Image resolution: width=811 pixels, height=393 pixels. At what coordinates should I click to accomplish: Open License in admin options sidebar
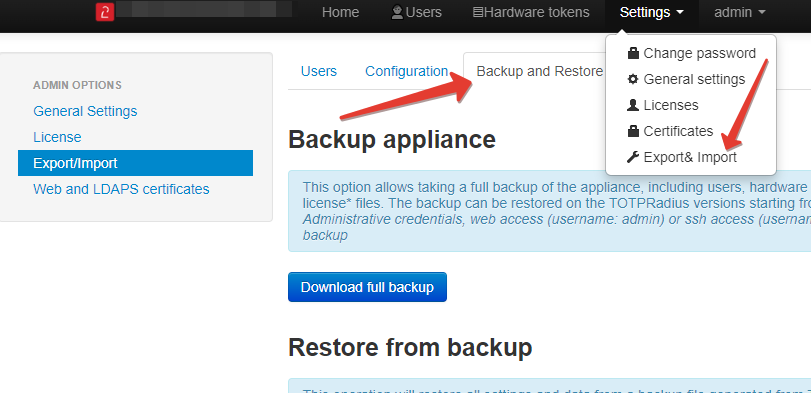(x=57, y=137)
